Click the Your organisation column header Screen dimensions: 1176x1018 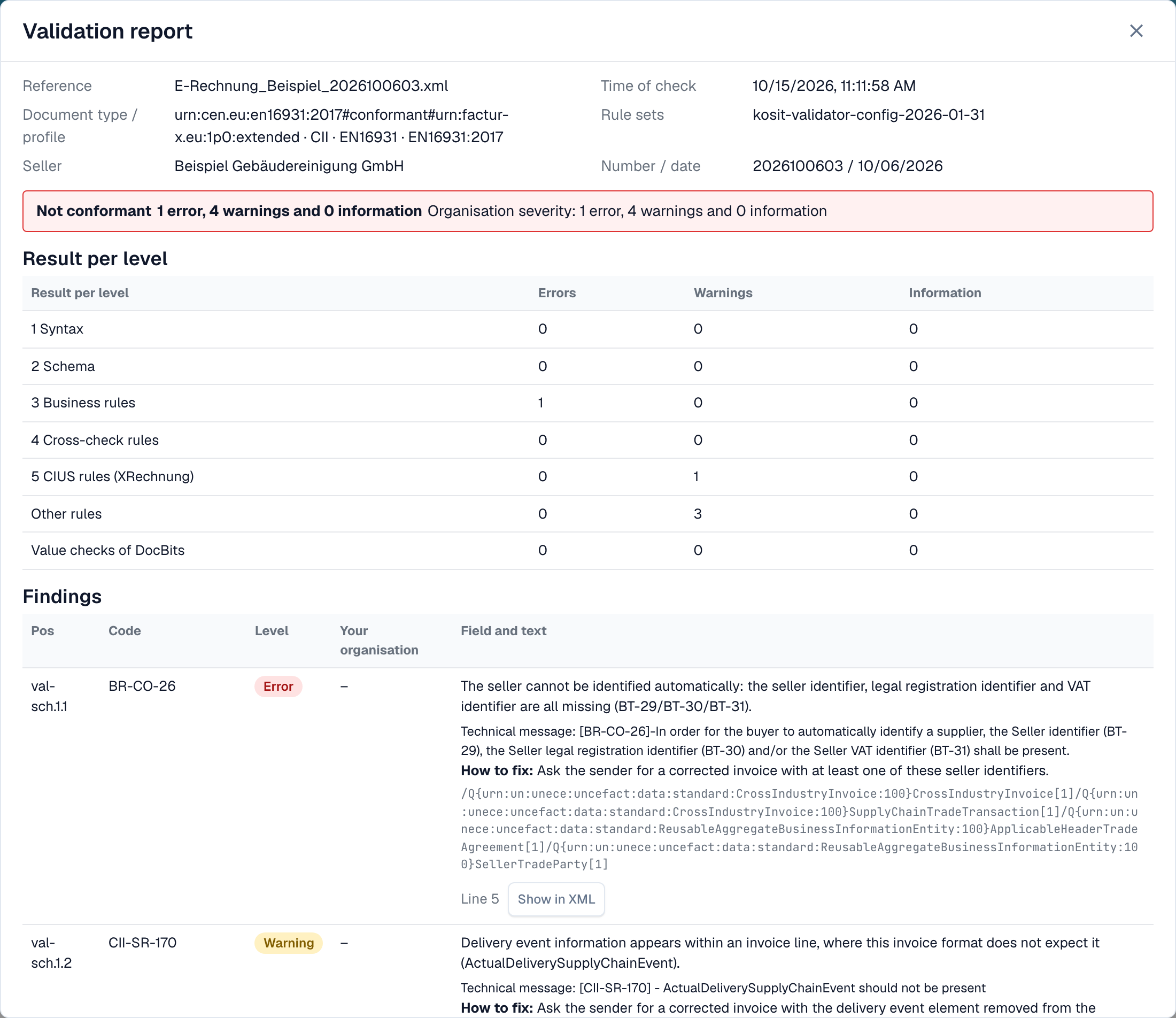point(379,641)
